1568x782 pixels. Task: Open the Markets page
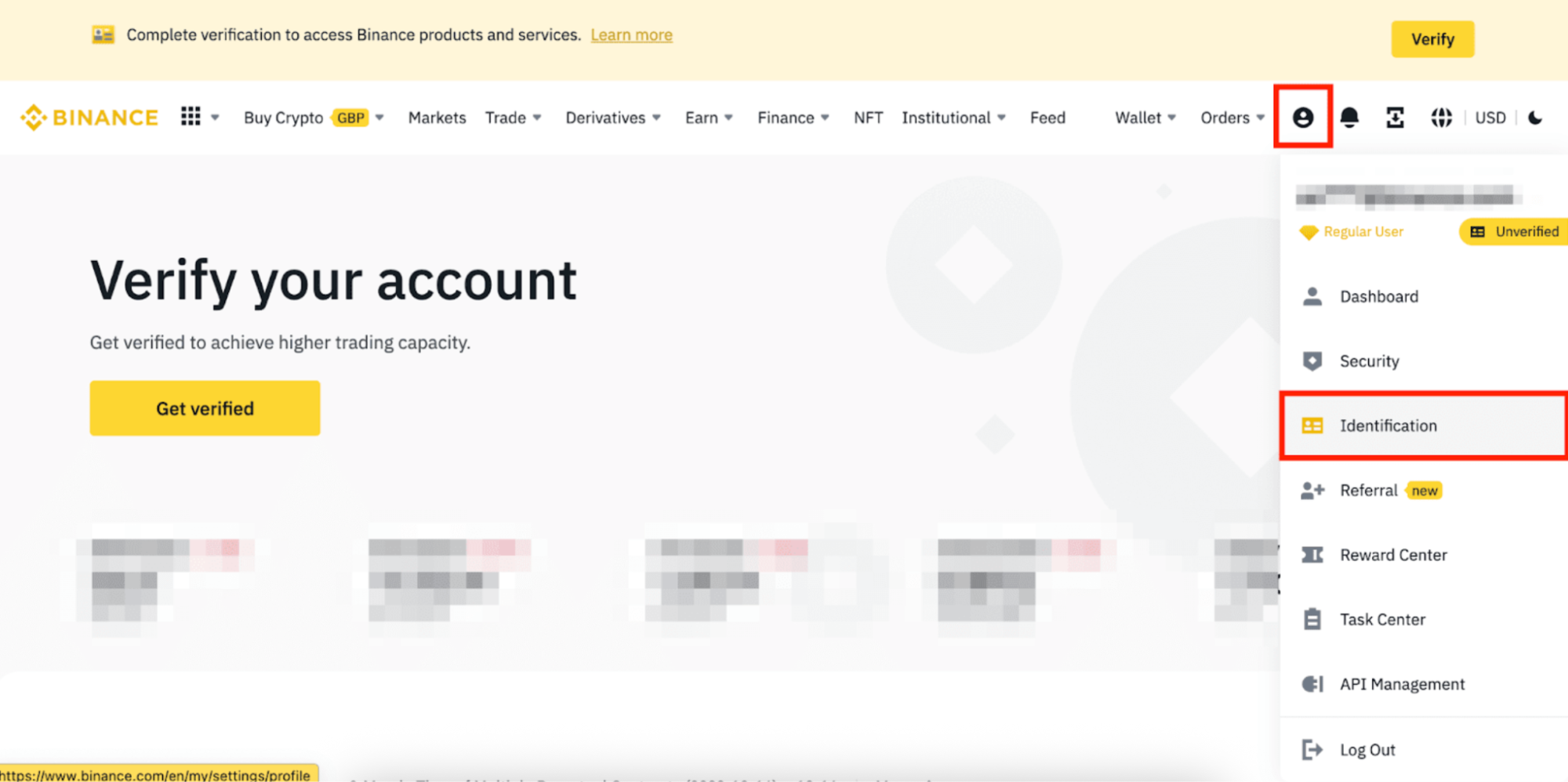click(x=437, y=117)
